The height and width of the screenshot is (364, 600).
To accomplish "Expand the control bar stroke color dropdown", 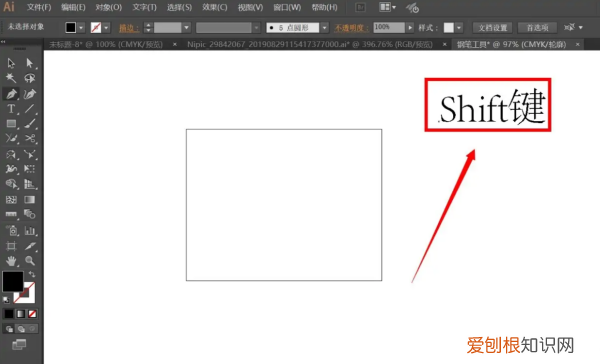I will (106, 28).
